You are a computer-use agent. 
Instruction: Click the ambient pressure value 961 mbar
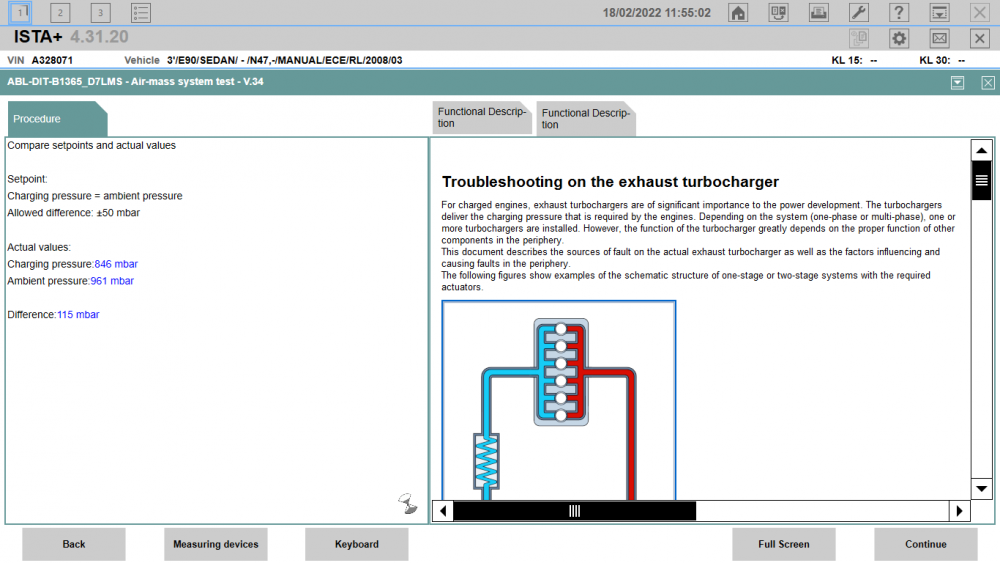[x=112, y=281]
